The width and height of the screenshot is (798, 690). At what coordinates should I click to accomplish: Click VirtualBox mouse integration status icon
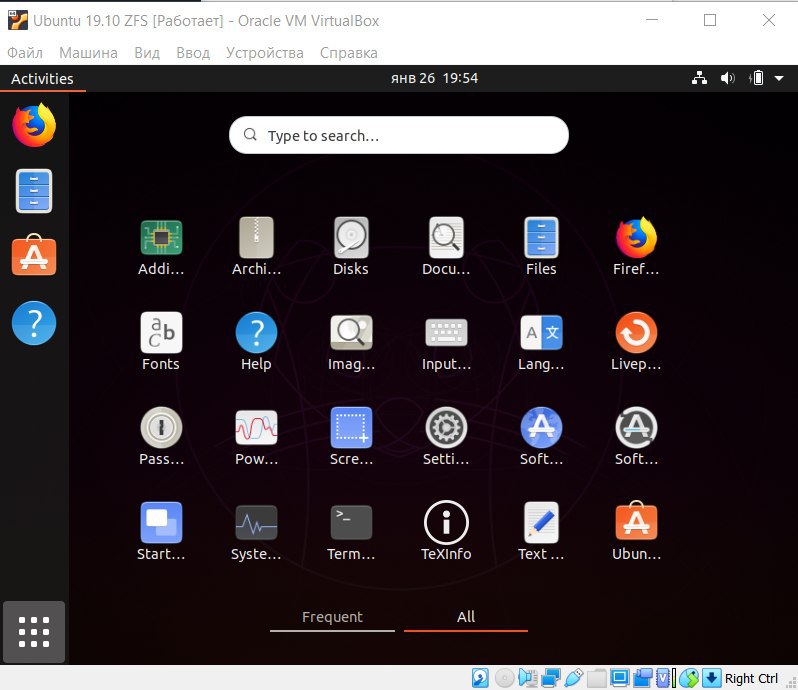(689, 678)
